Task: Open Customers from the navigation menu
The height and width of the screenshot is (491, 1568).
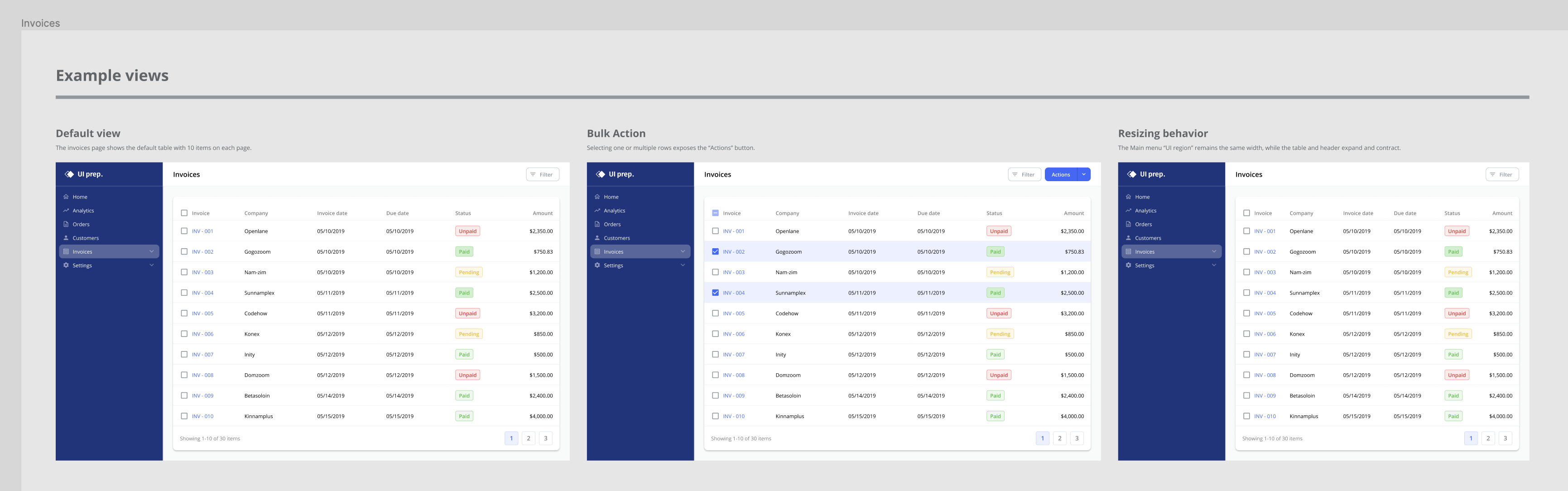Action: pos(85,238)
